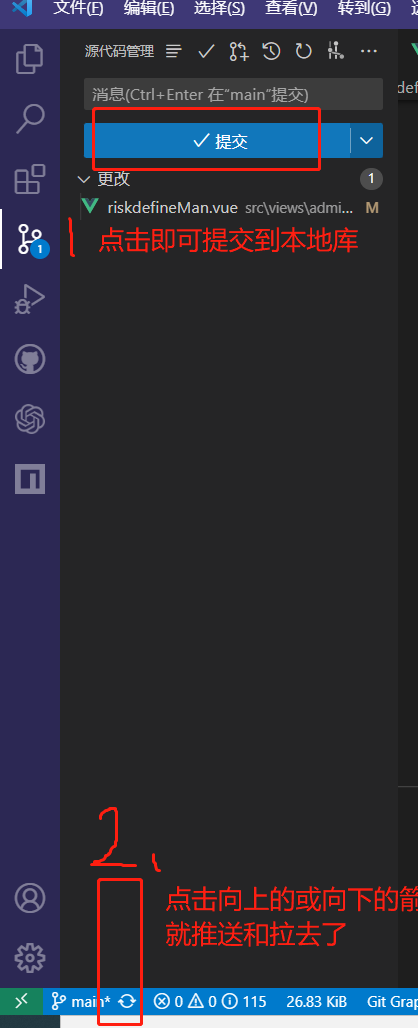
Task: Open the ChatGPT extension icon
Action: 29,419
